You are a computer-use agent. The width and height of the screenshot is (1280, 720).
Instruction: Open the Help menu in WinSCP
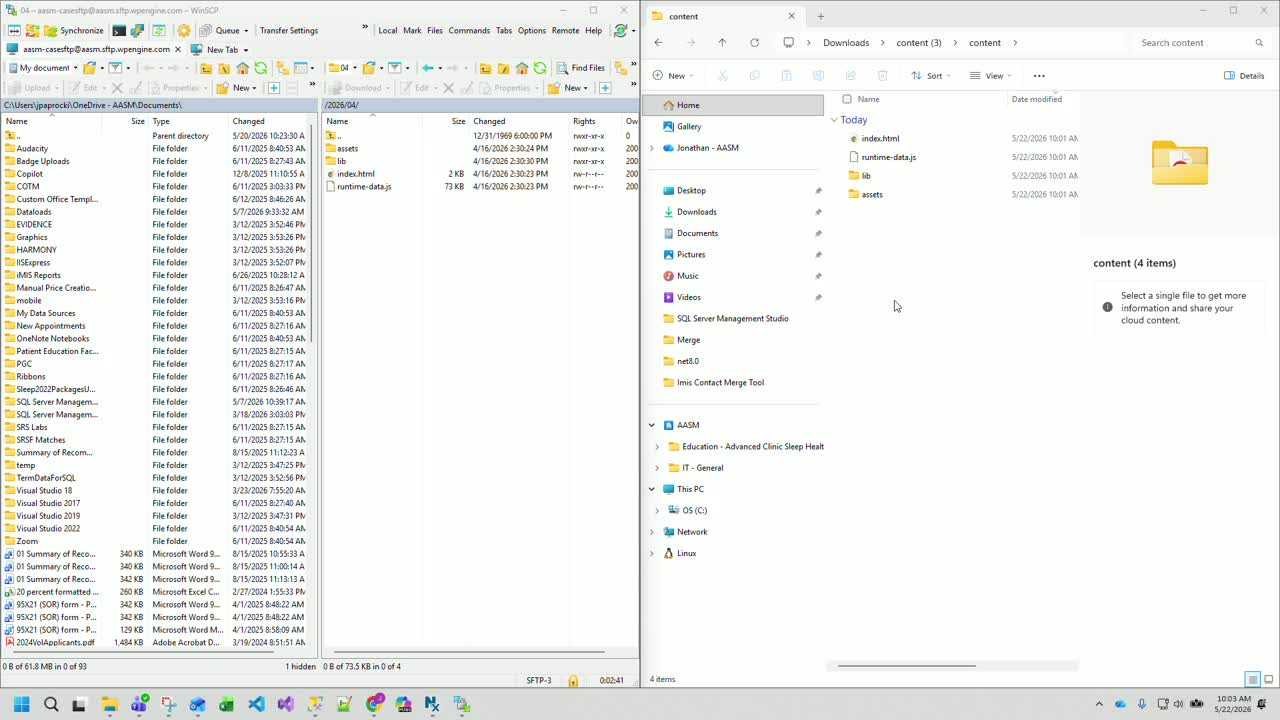593,30
